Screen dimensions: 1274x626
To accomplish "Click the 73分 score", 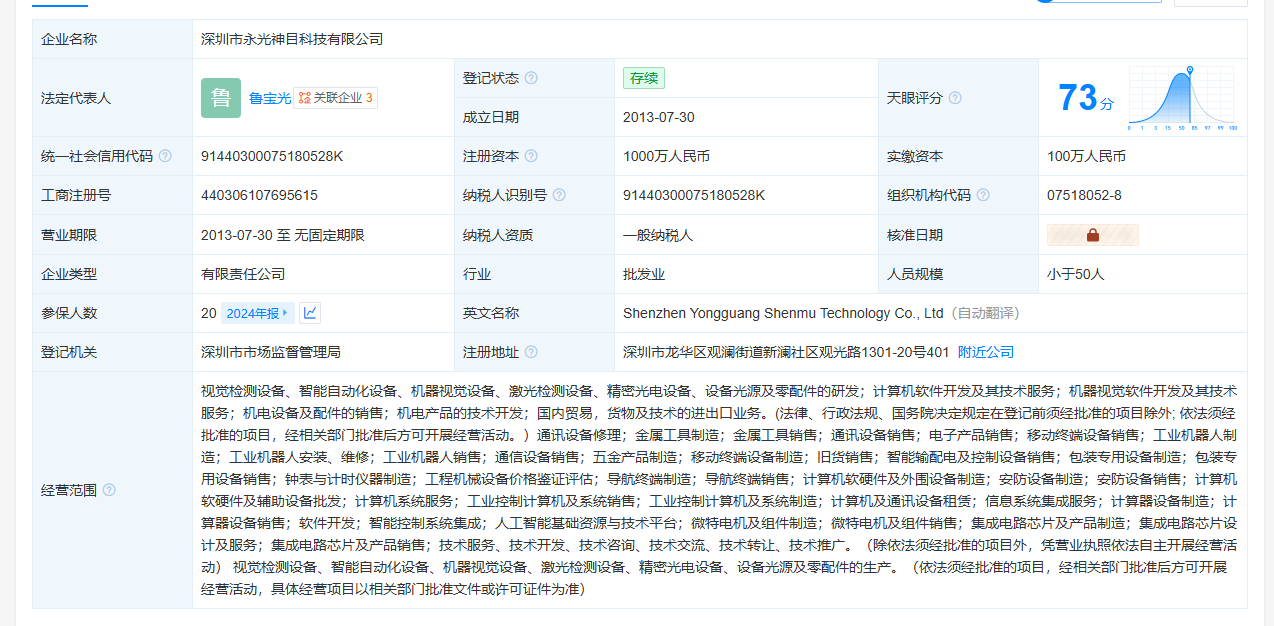I will [x=1085, y=98].
